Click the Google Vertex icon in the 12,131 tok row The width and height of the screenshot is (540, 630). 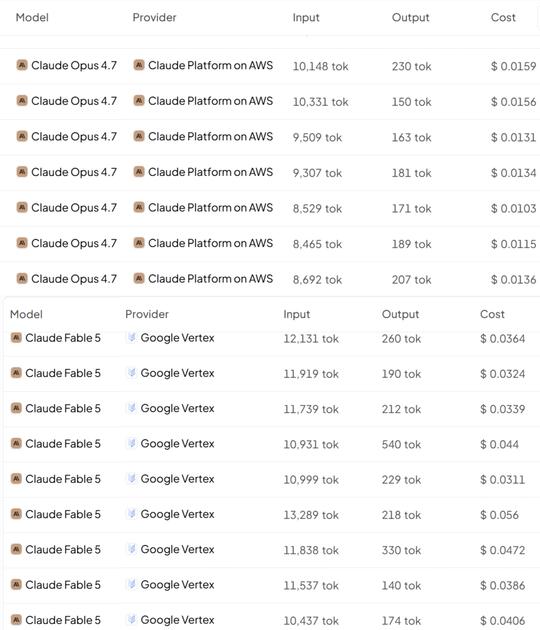tap(131, 338)
